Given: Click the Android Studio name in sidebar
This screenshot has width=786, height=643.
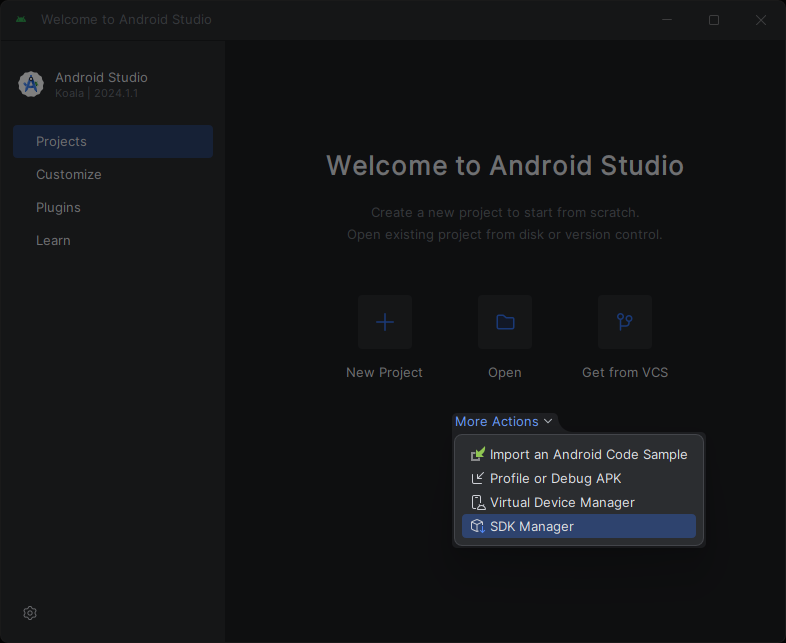Looking at the screenshot, I should [x=101, y=77].
